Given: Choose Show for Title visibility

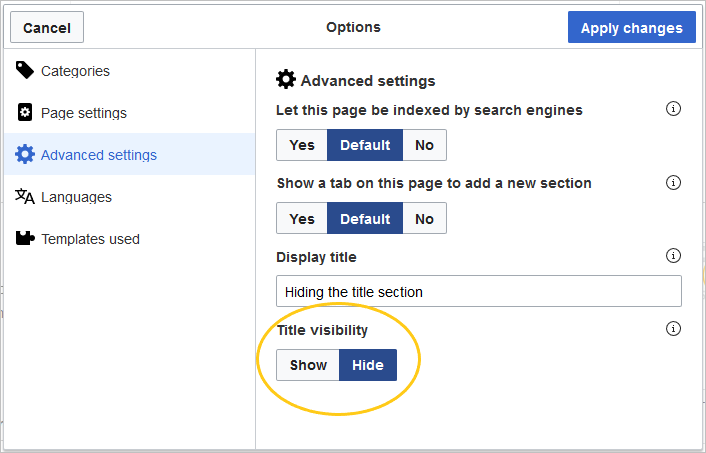Looking at the screenshot, I should tap(308, 365).
